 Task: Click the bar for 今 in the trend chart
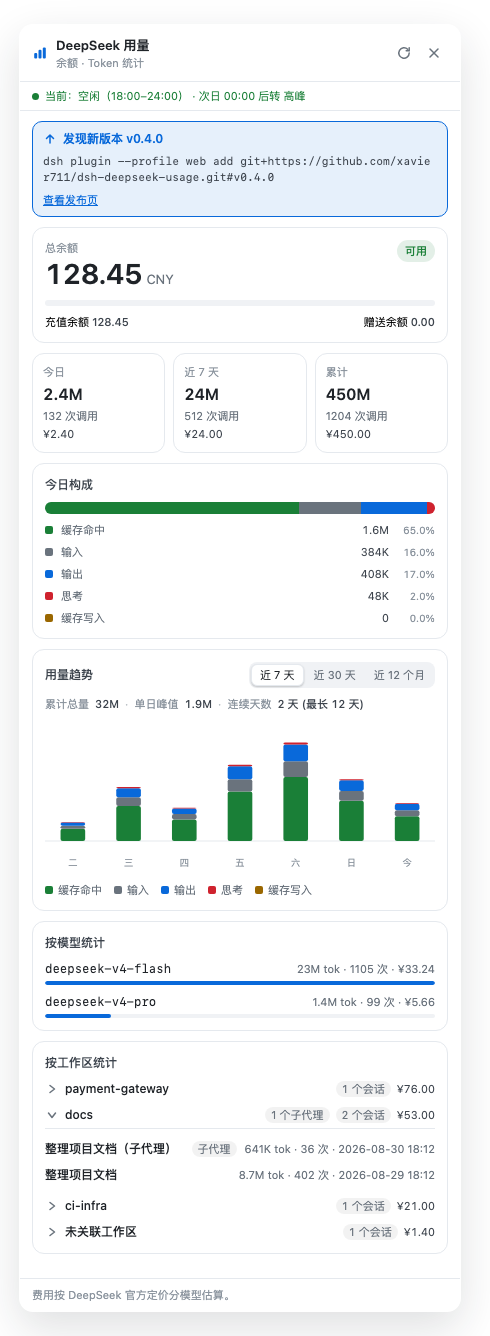pyautogui.click(x=407, y=822)
